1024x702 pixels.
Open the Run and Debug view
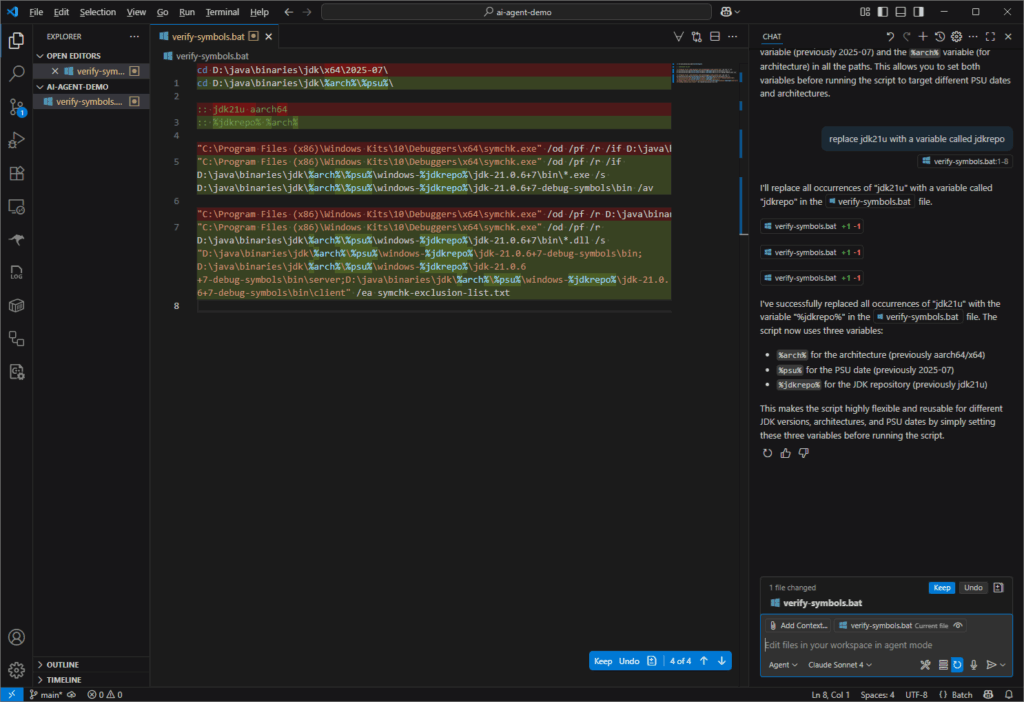tap(16, 140)
